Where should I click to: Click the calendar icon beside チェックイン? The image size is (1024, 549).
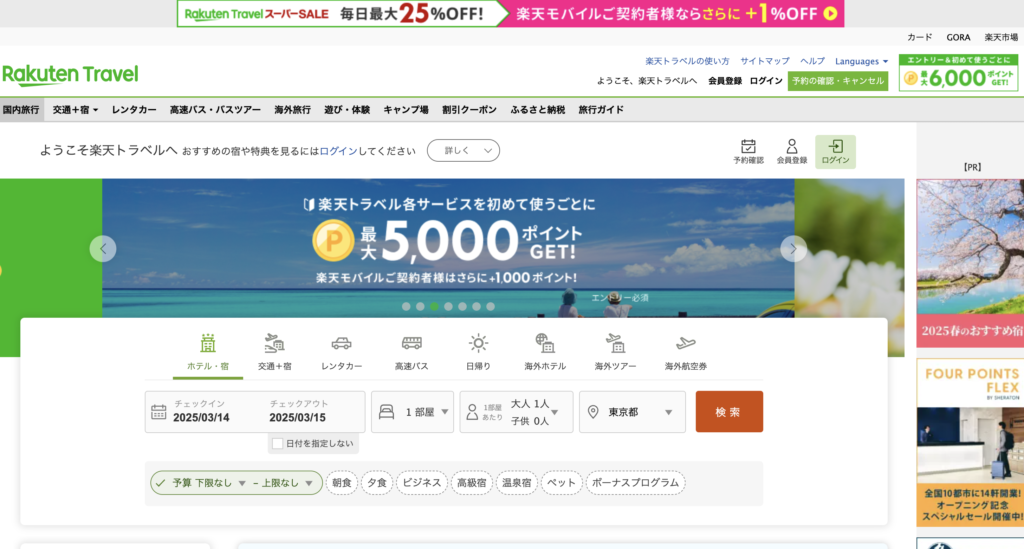[159, 412]
